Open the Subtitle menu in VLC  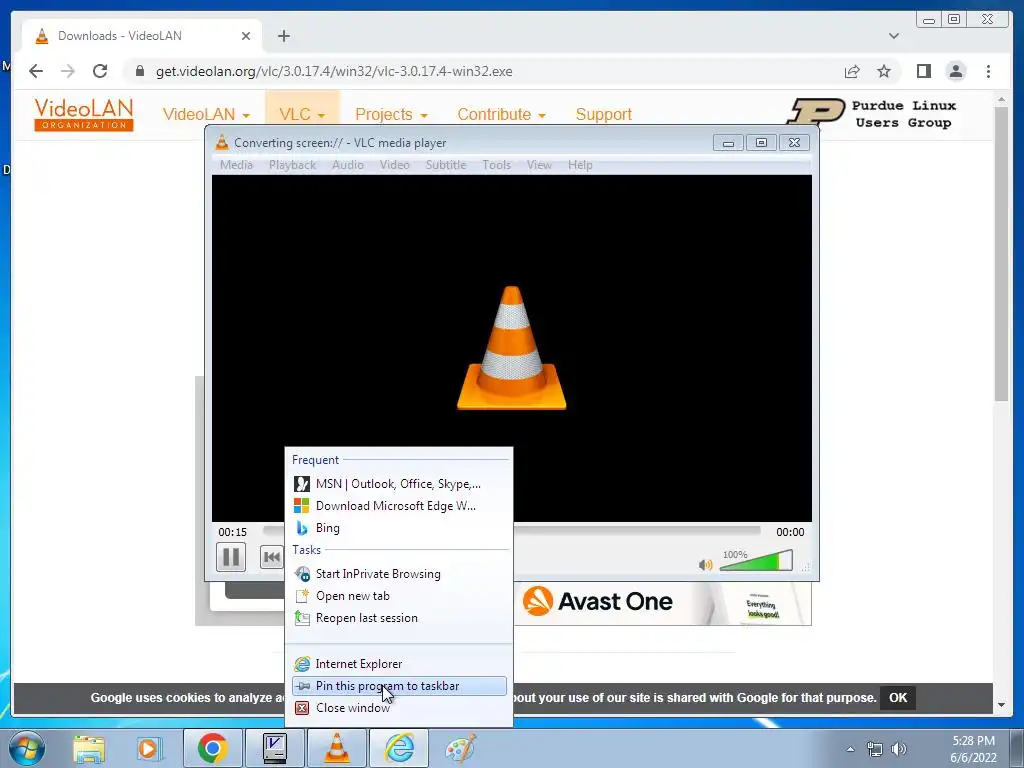pyautogui.click(x=445, y=165)
